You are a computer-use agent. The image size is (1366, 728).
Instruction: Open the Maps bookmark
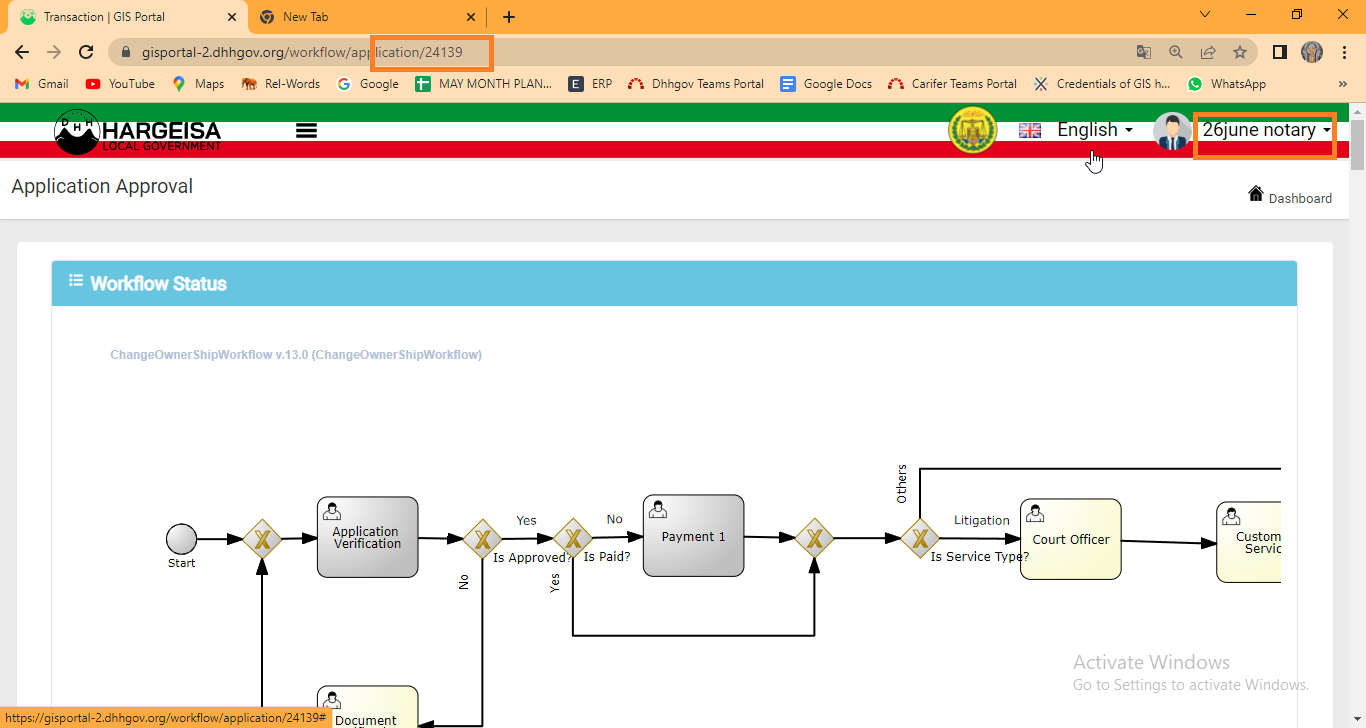pos(198,84)
